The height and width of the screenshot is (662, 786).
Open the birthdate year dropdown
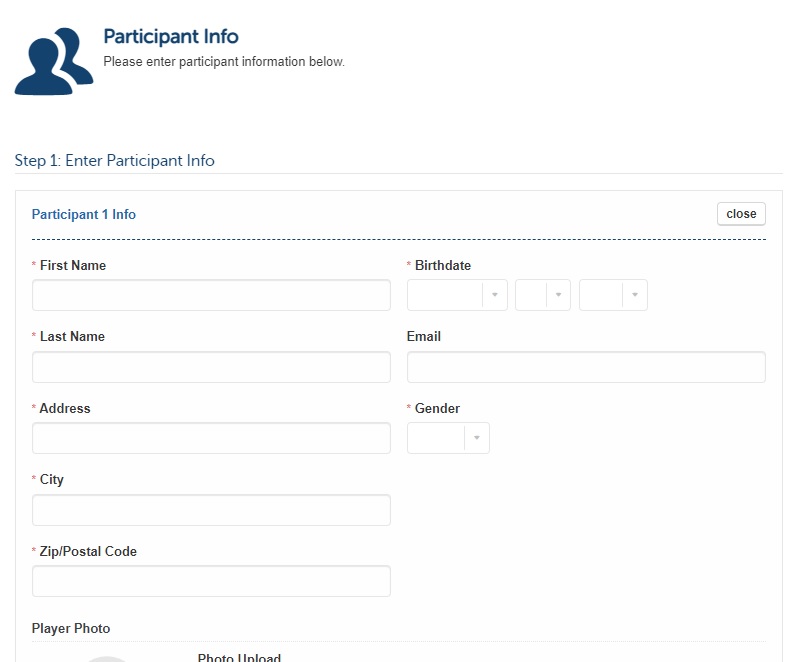[613, 295]
